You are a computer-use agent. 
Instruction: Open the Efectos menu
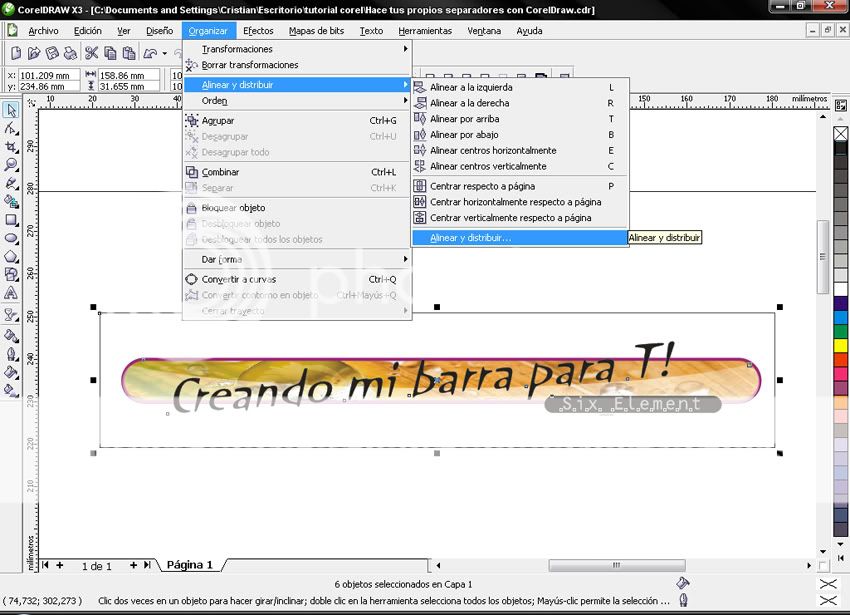point(258,31)
